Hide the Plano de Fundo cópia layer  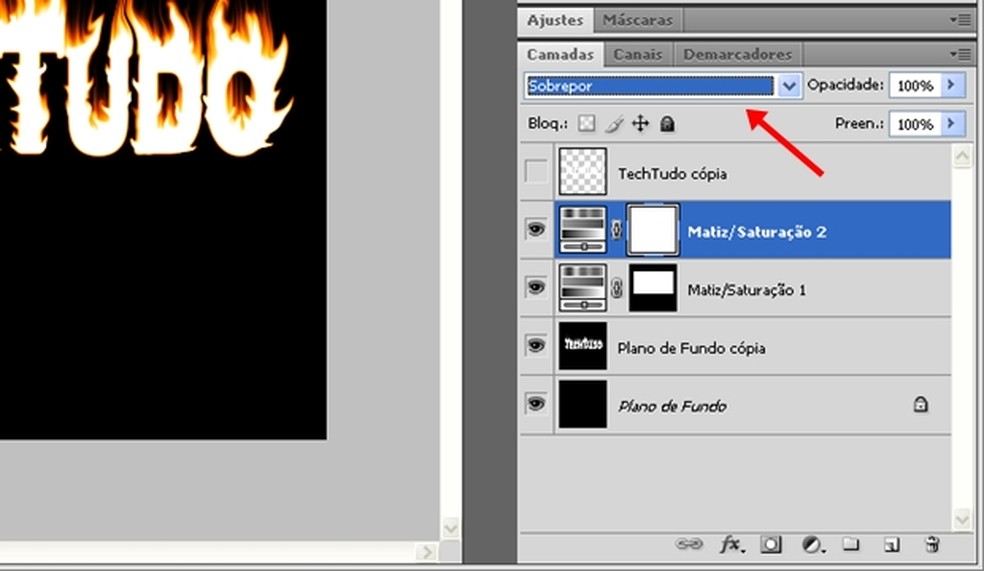(x=536, y=345)
